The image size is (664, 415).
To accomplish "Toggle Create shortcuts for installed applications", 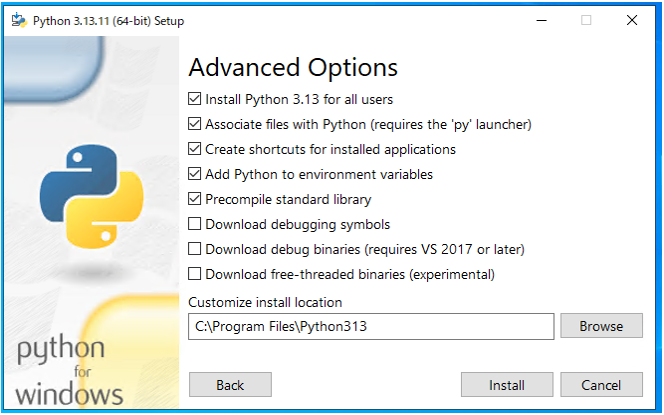I will (195, 149).
